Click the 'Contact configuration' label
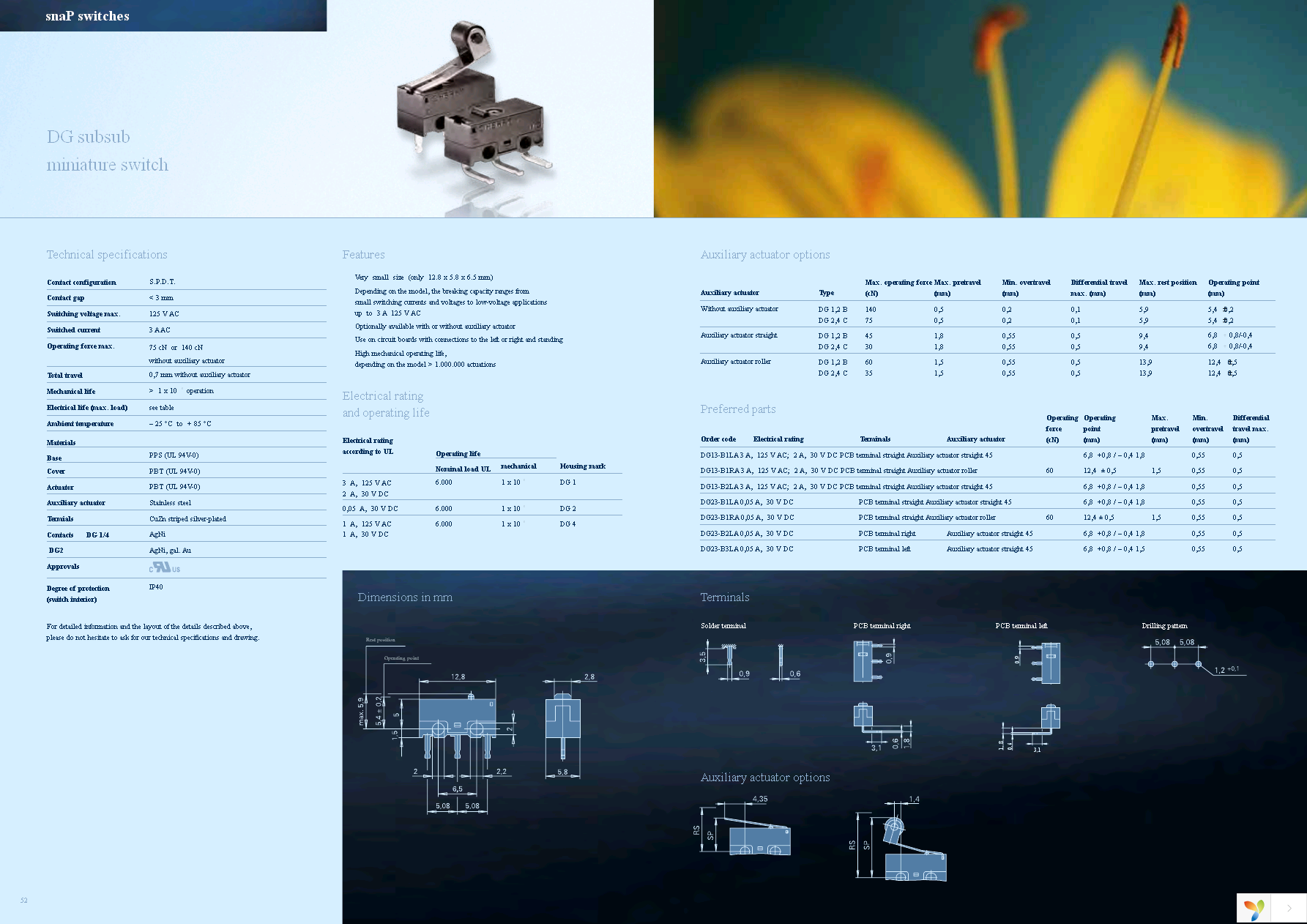 coord(81,283)
